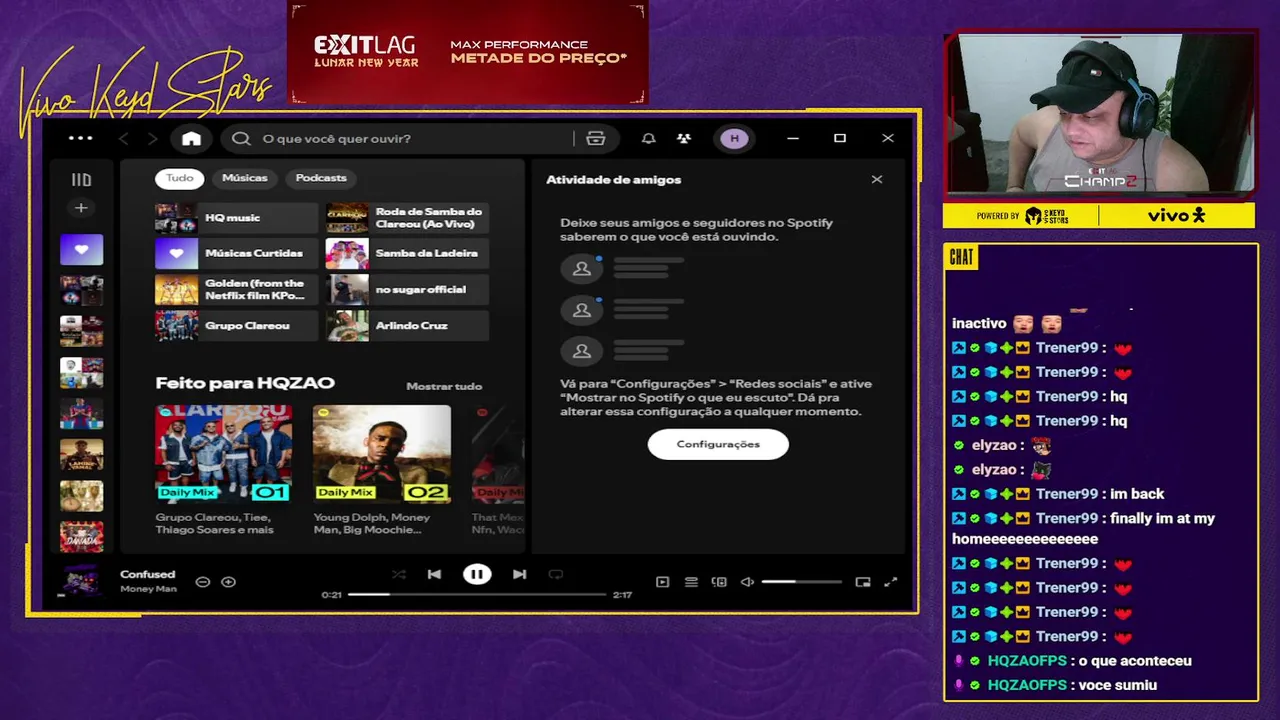1280x720 pixels.
Task: Select the 'Músicas' filter chip
Action: coord(245,178)
